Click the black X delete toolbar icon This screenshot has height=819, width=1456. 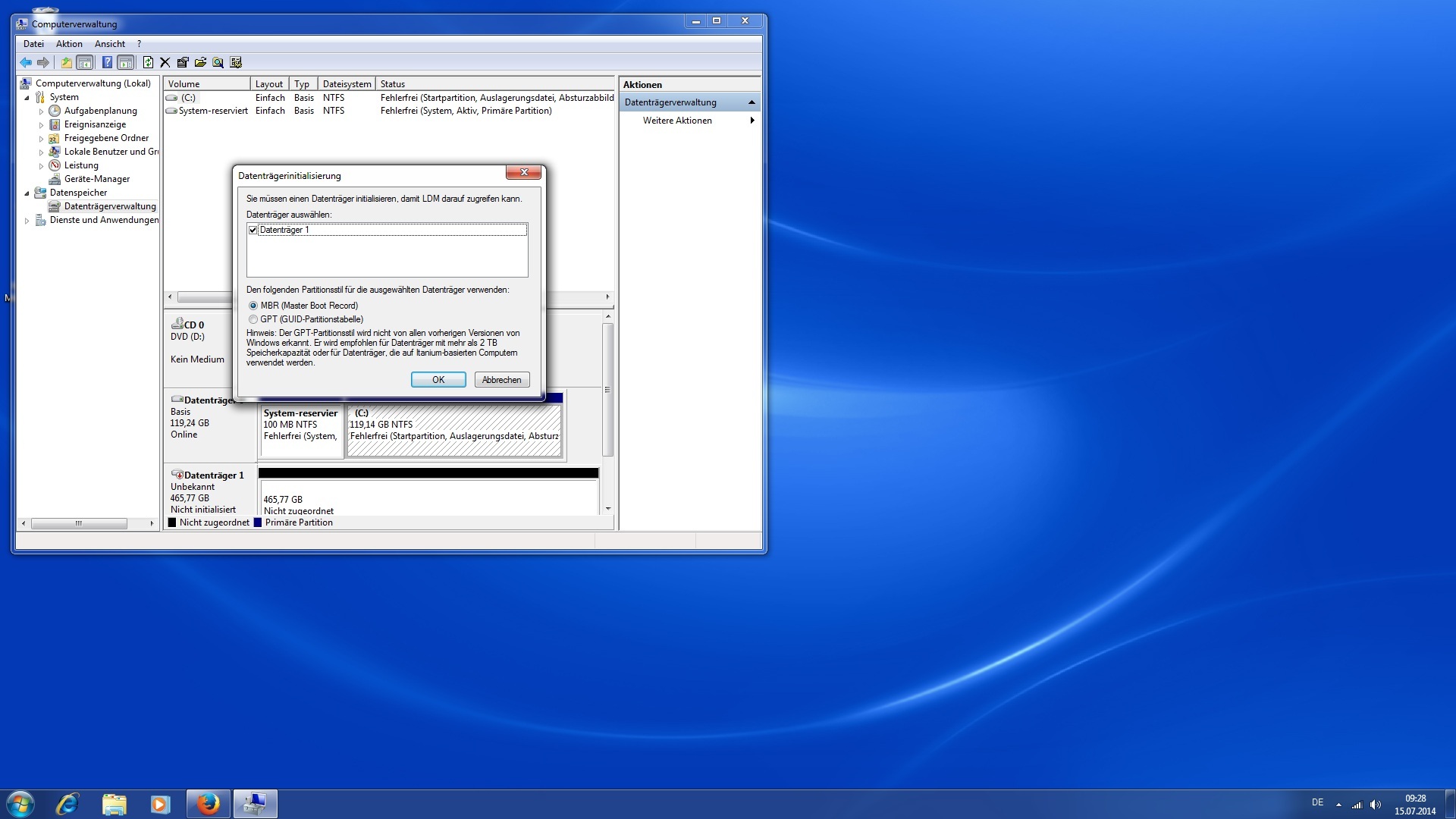(165, 62)
